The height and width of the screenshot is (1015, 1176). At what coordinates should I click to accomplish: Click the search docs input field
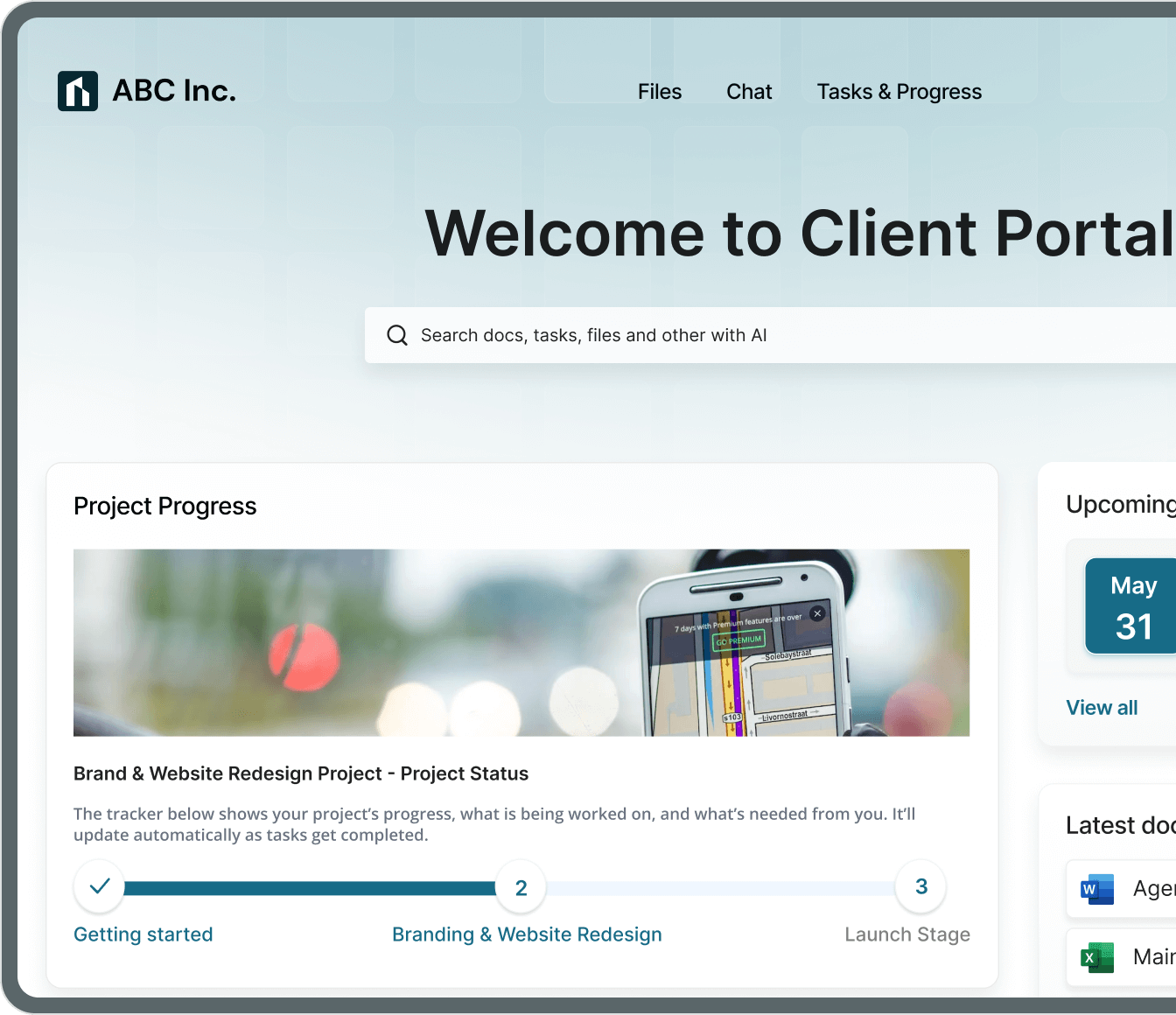coord(770,335)
